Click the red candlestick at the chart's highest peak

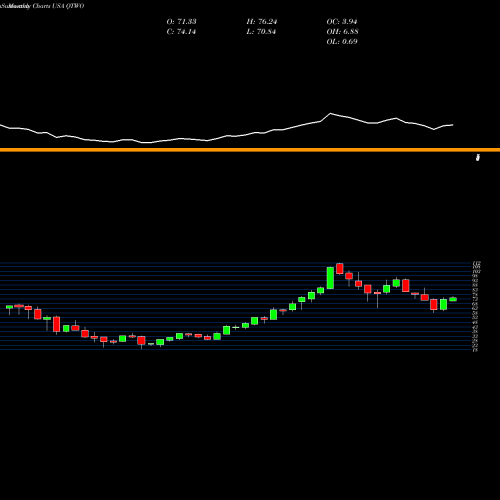click(340, 269)
